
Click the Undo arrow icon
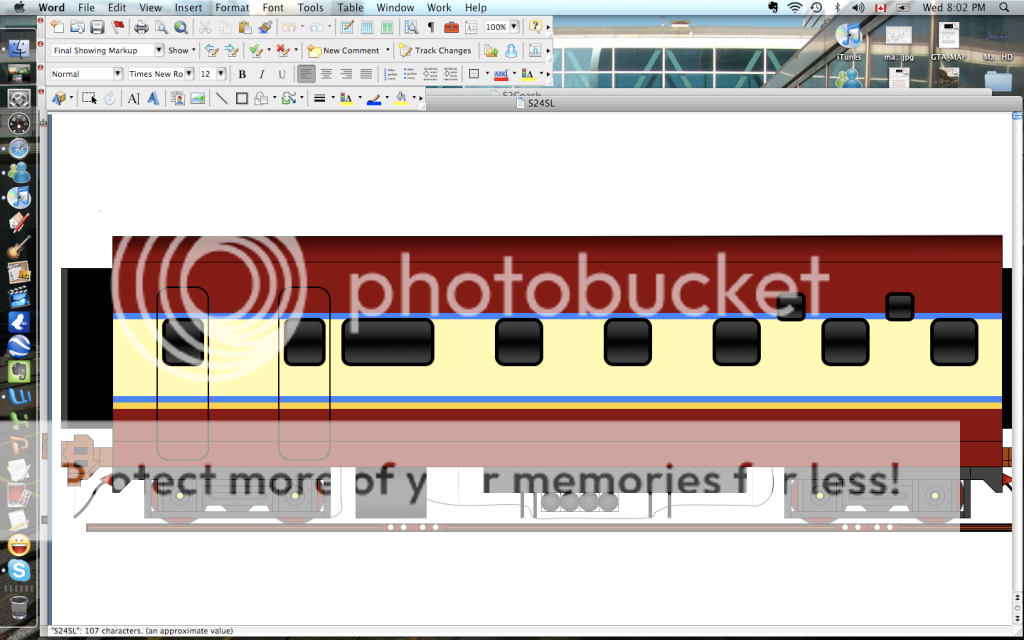pyautogui.click(x=289, y=27)
